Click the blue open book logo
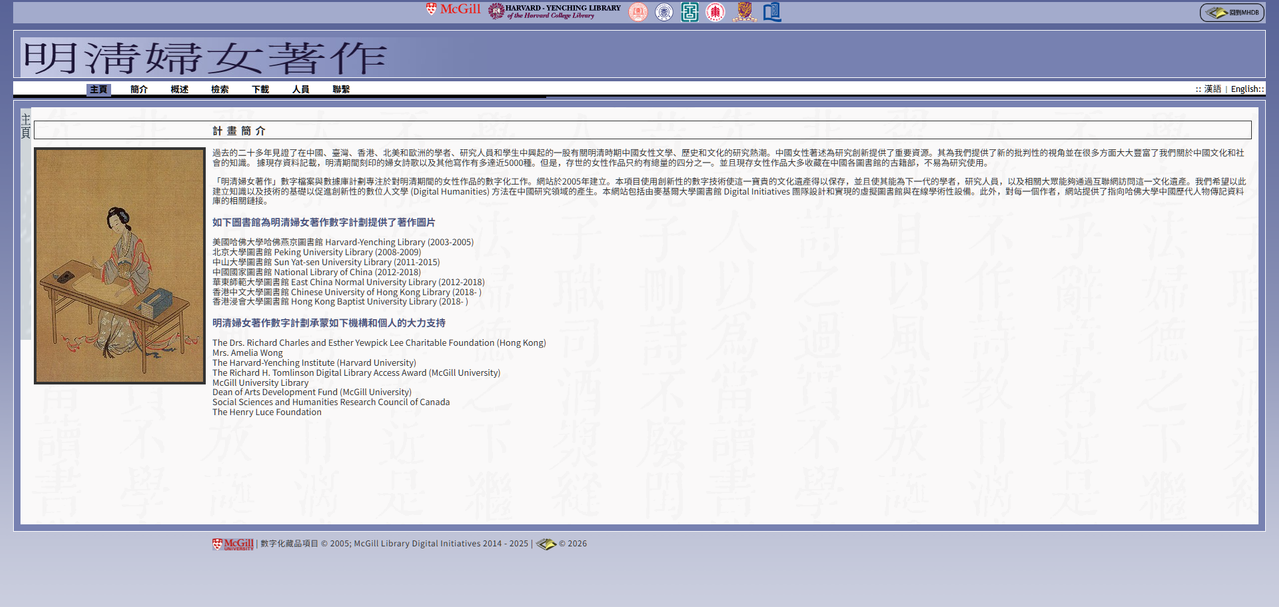This screenshot has width=1279, height=607. tap(772, 11)
